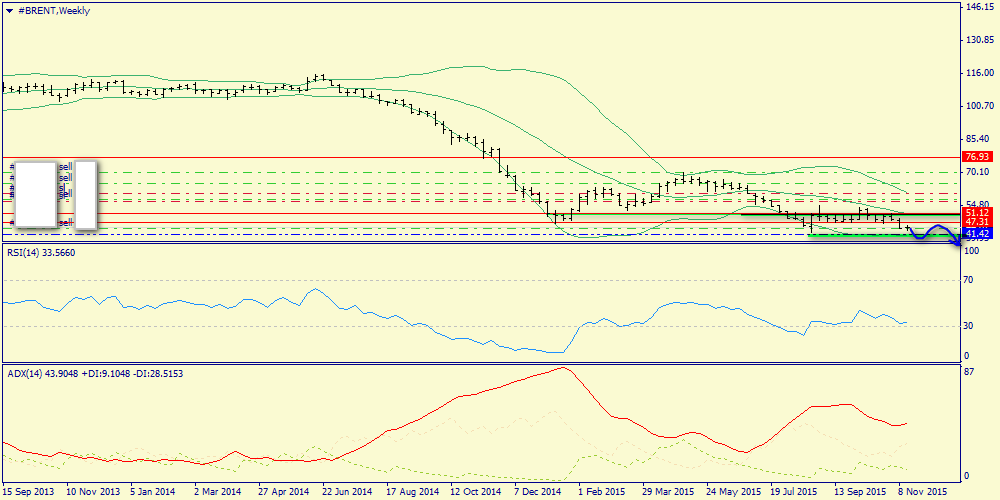Click the 10 Nov 2013 date label
The image size is (1000, 500).
coord(93,492)
